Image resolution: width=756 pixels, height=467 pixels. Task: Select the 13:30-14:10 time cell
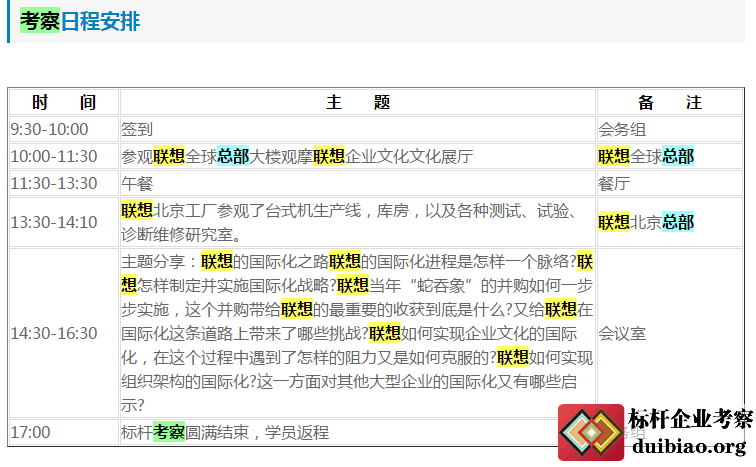[x=64, y=222]
